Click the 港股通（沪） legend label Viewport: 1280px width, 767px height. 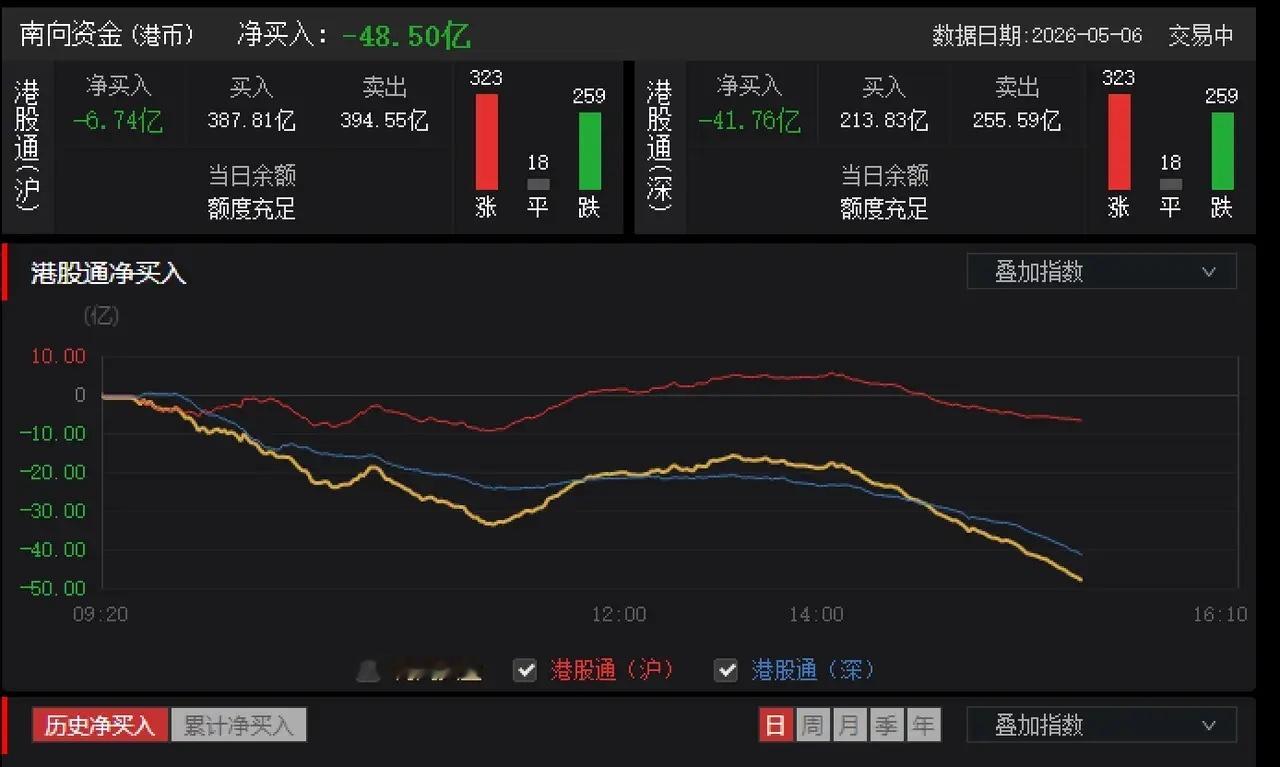coord(612,670)
